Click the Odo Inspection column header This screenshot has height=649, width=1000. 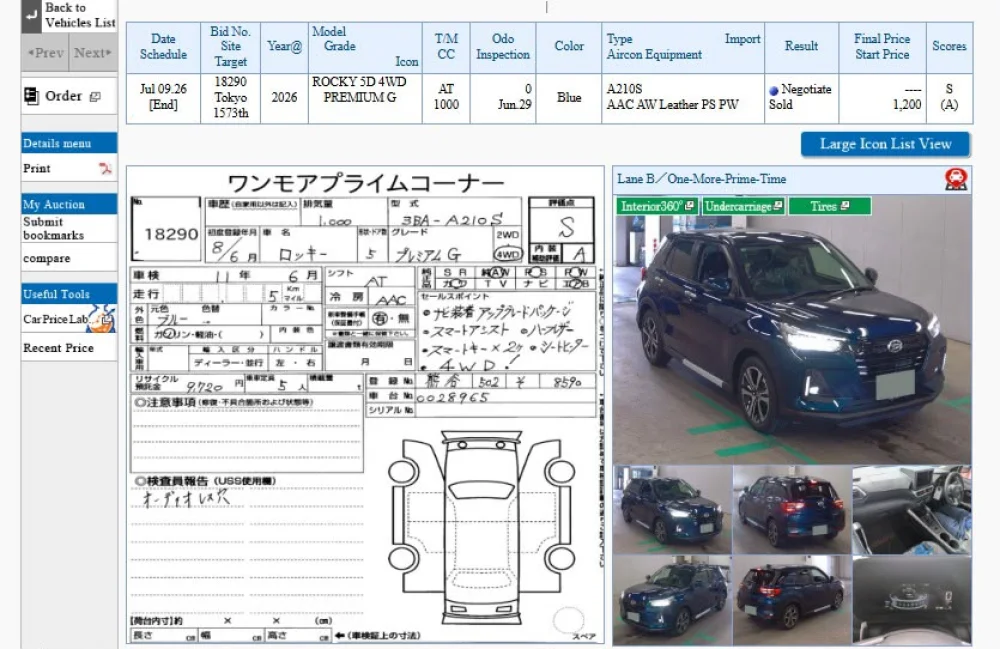tap(503, 47)
